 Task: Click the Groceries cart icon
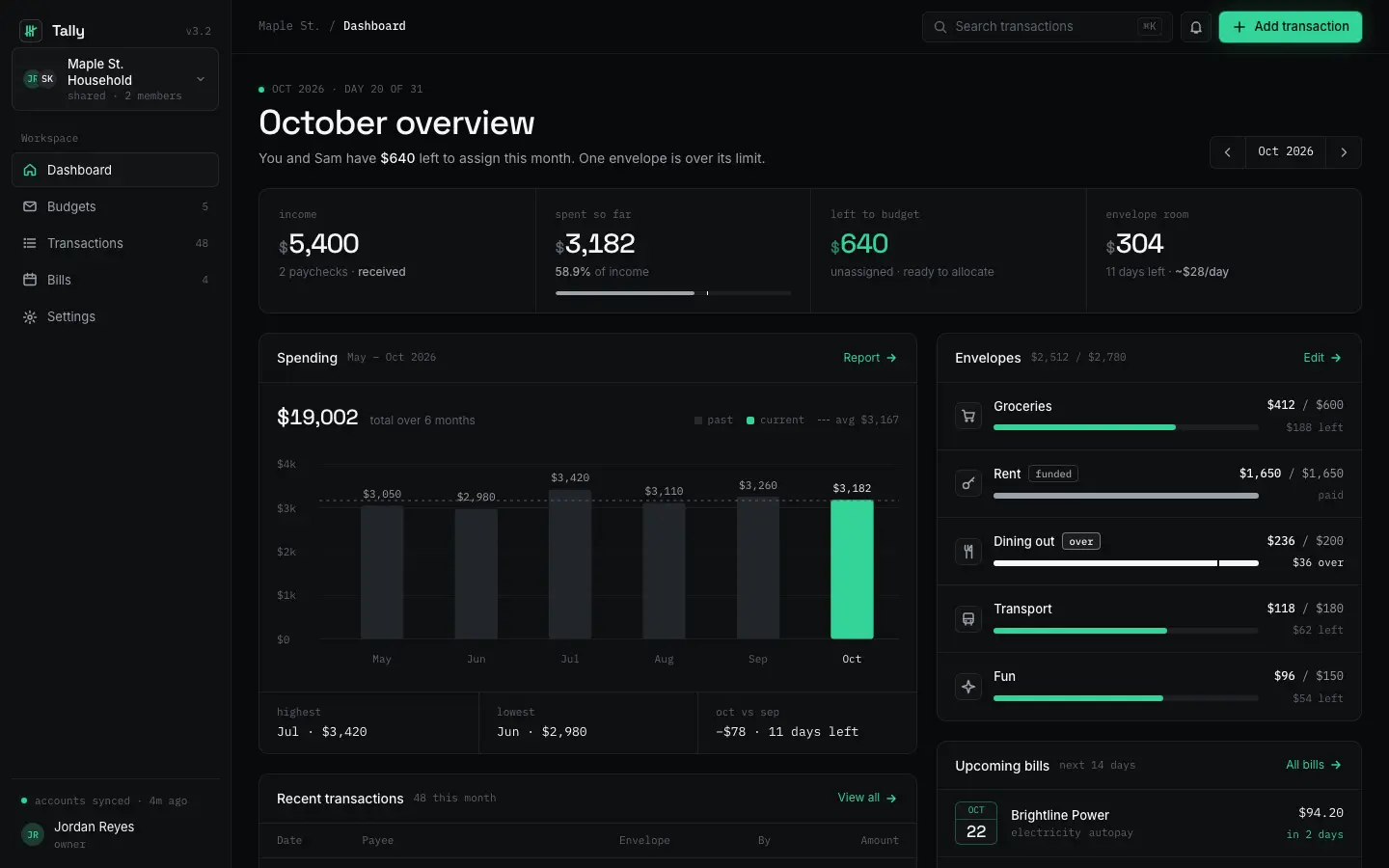[x=968, y=416]
